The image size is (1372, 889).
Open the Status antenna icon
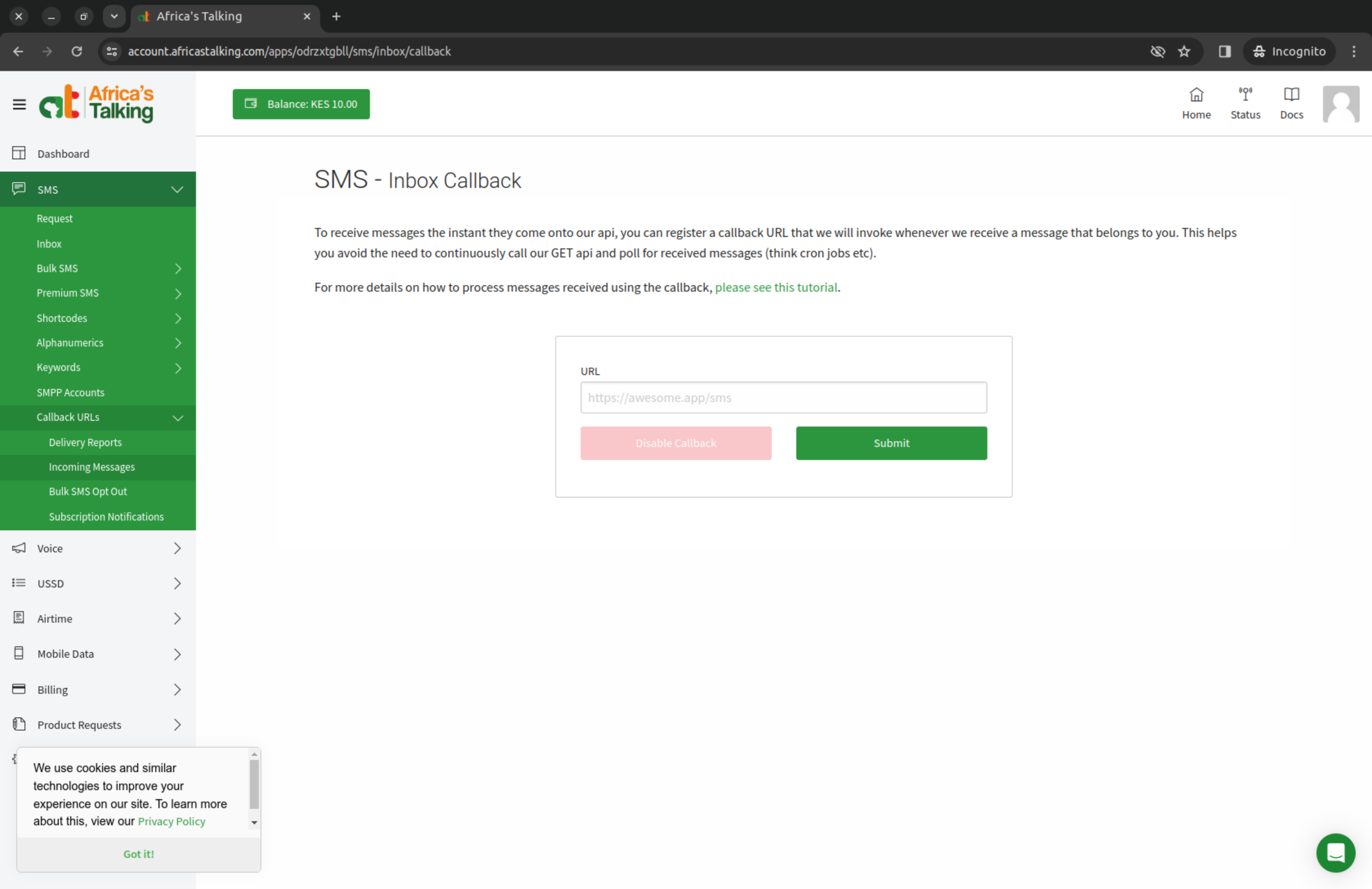click(x=1245, y=95)
